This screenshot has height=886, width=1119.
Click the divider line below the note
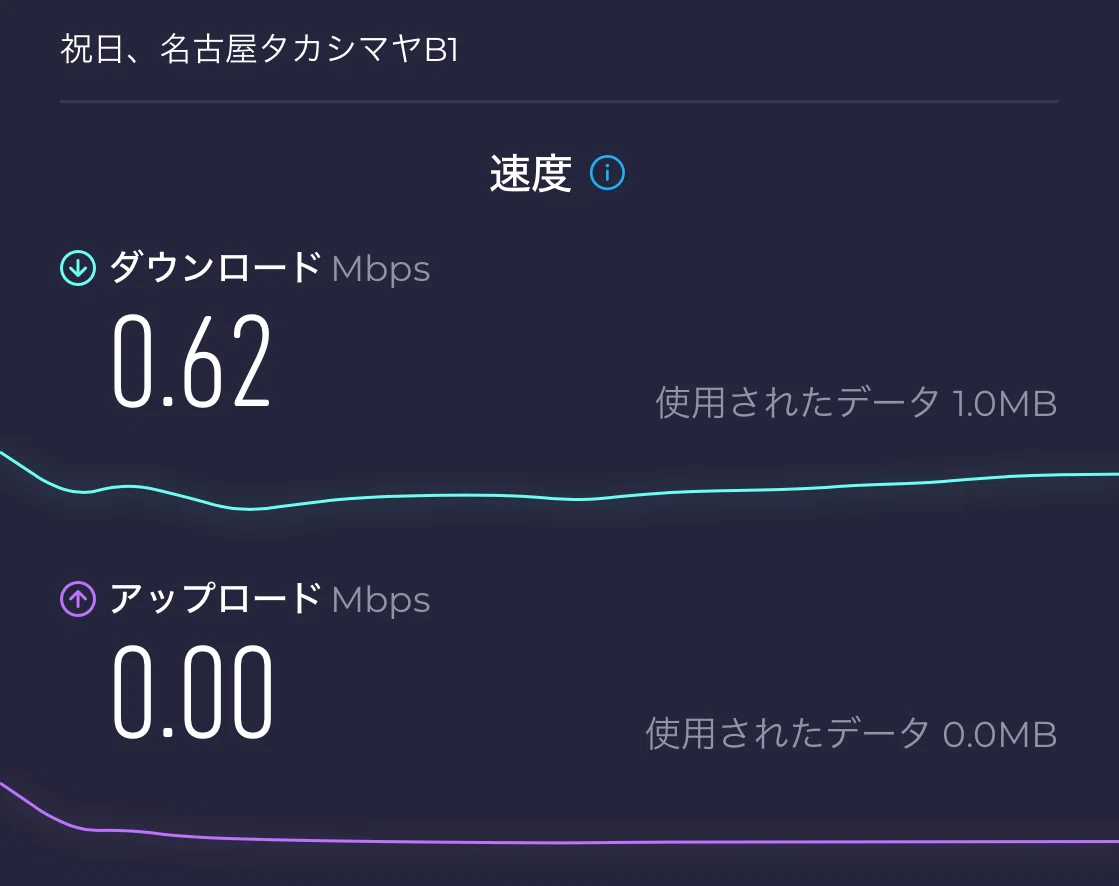559,102
